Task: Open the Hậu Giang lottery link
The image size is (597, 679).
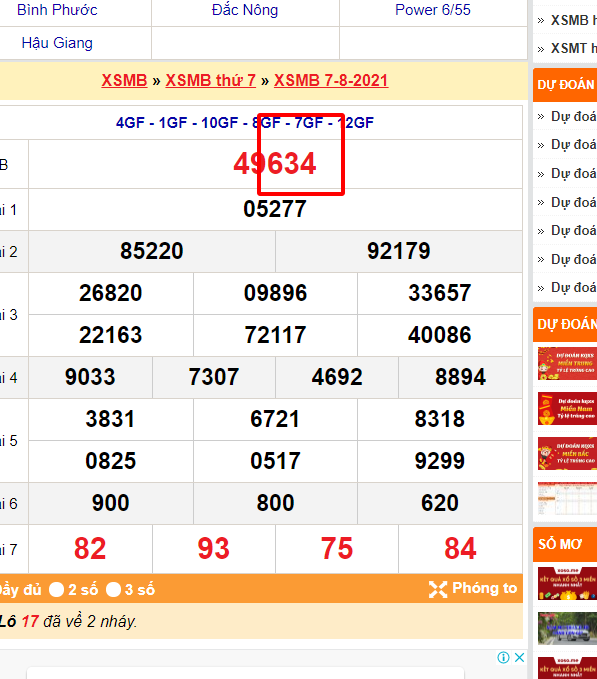Action: point(57,43)
